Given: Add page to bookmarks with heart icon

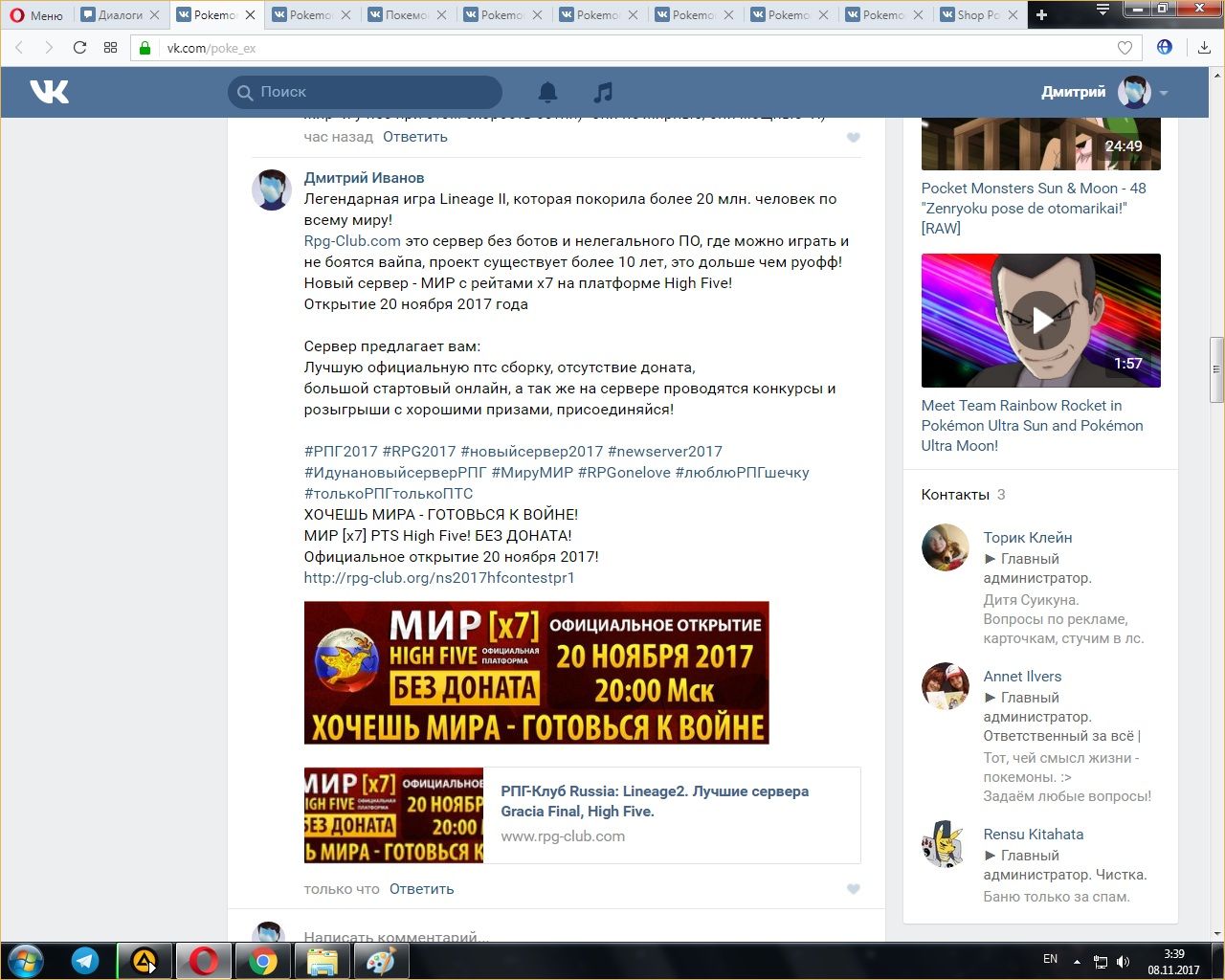Looking at the screenshot, I should click(1125, 48).
